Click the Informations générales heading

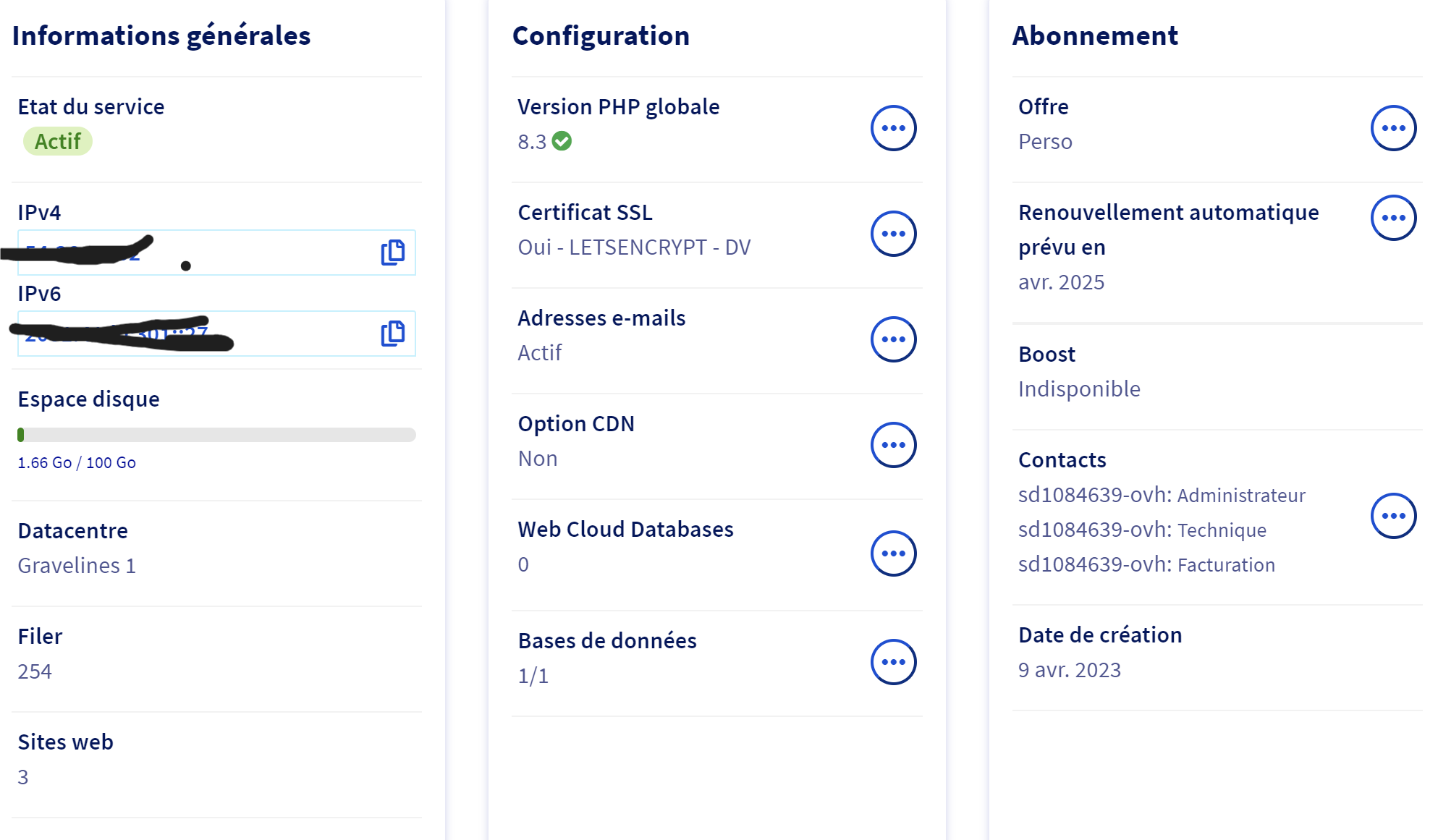(x=161, y=35)
